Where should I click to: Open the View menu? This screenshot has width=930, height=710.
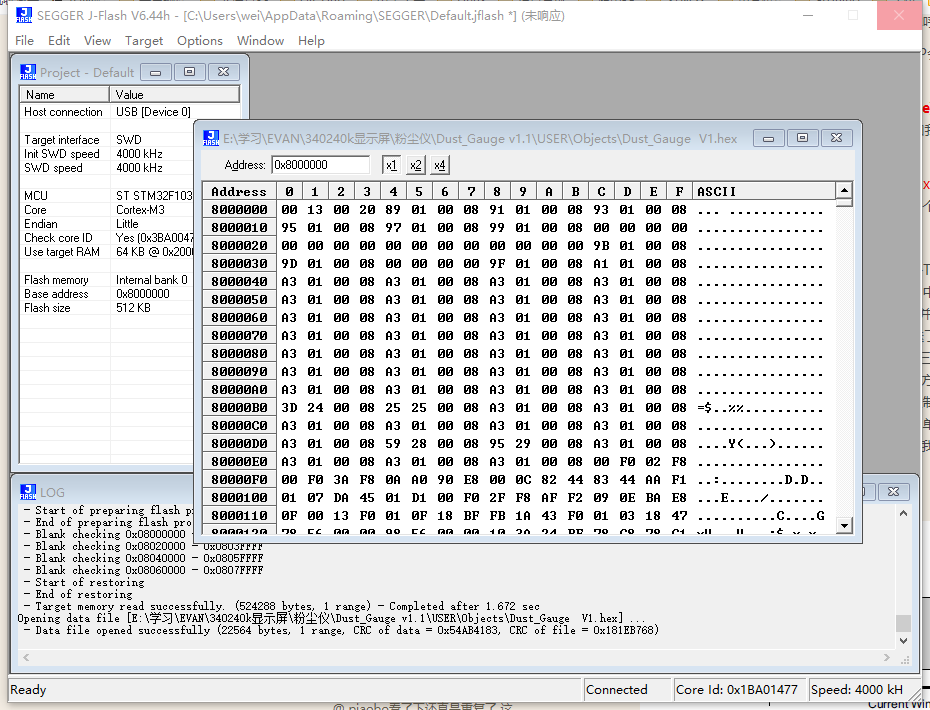click(97, 40)
